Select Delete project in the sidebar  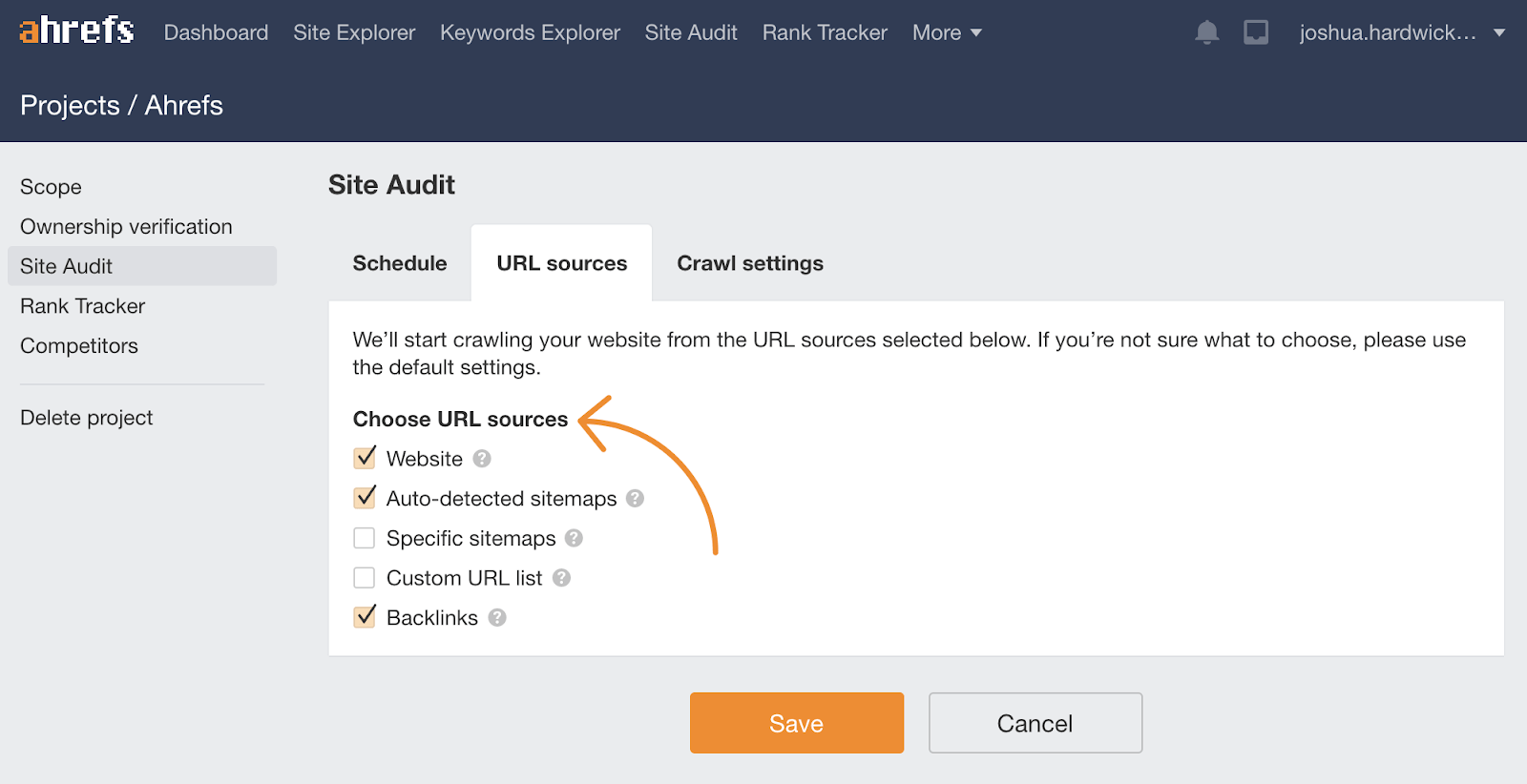click(x=87, y=418)
